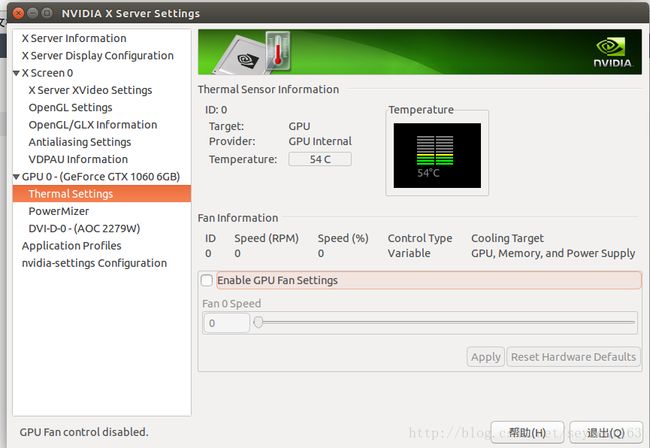Open Application Profiles page
Screen dimensions: 650x448
tap(72, 246)
